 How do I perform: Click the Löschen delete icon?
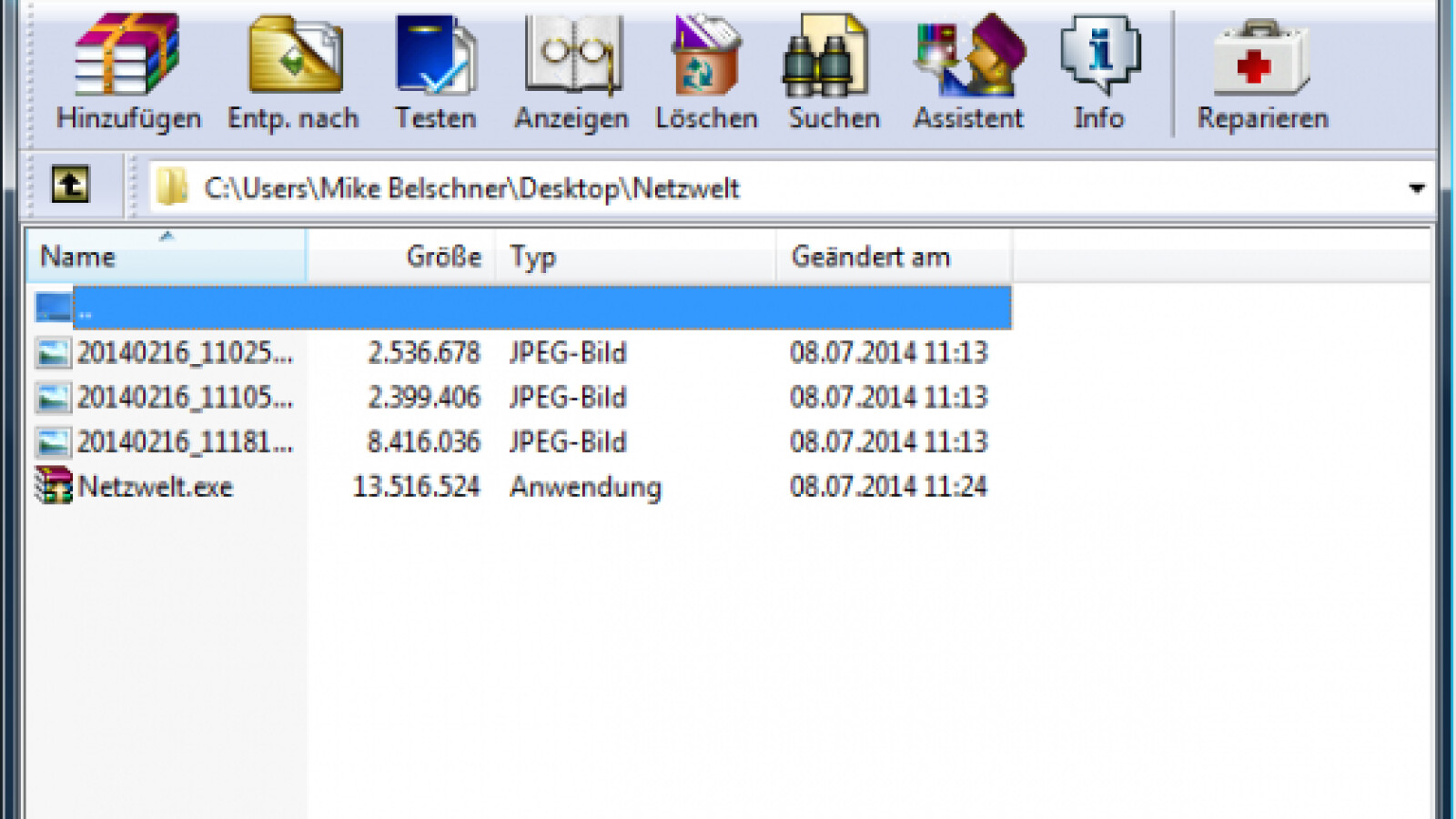coord(706,56)
